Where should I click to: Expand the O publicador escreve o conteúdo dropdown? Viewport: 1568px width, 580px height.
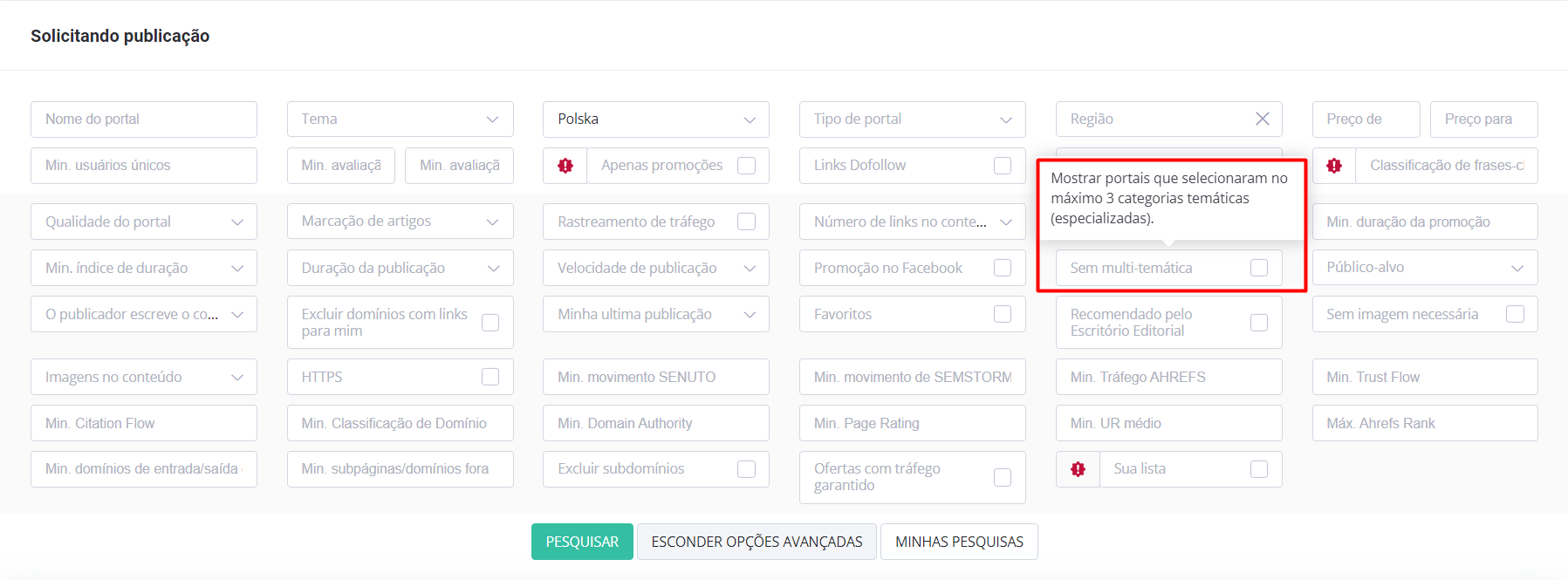(144, 314)
